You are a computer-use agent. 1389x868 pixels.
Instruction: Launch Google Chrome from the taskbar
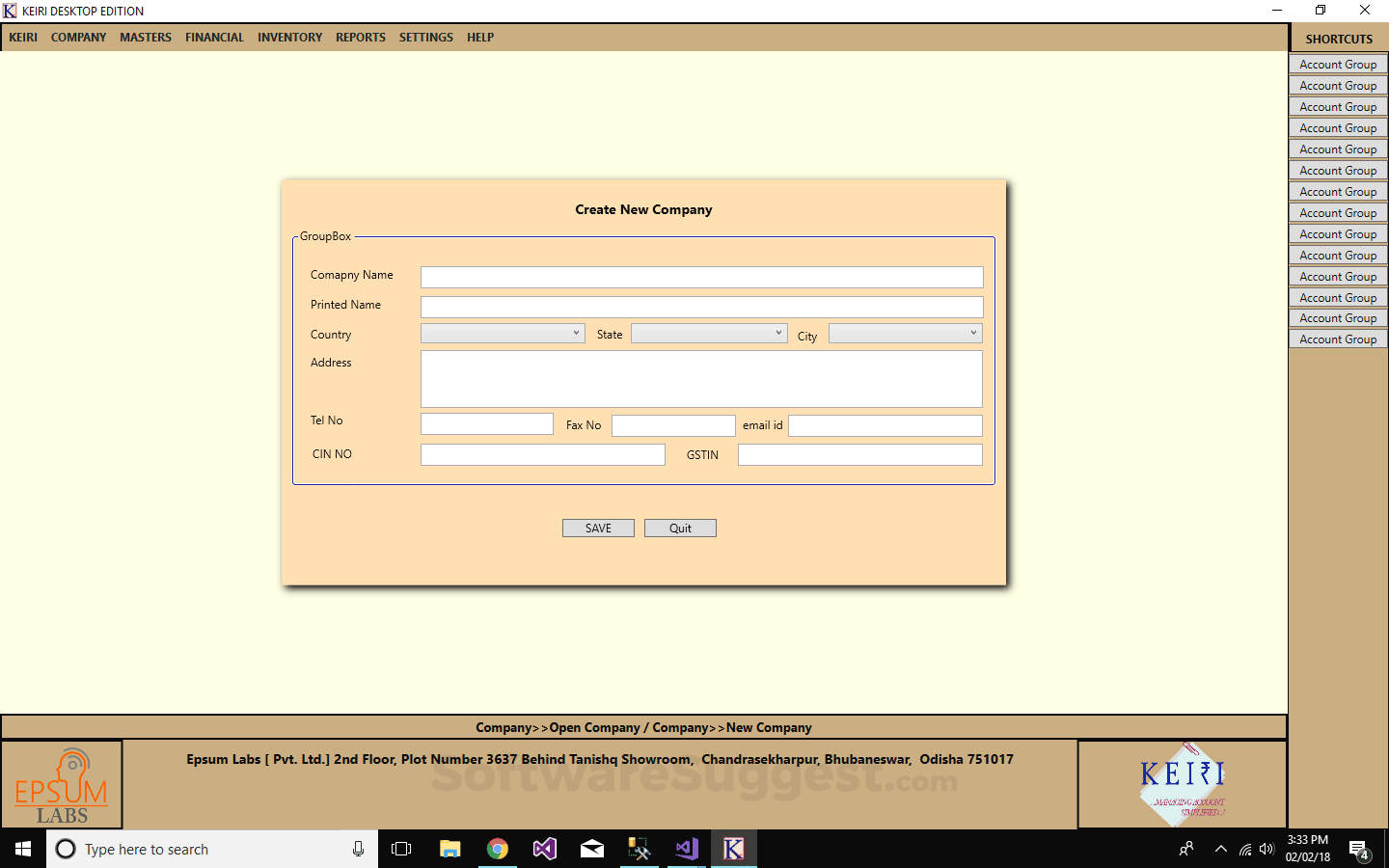[x=497, y=849]
